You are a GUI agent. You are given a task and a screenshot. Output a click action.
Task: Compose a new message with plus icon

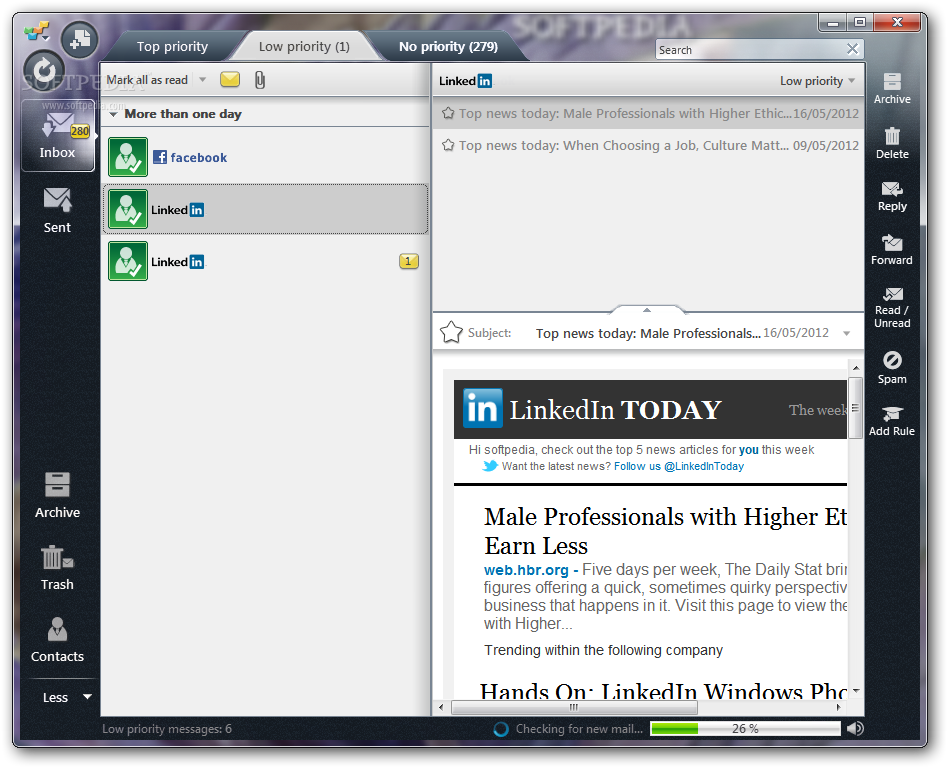80,40
